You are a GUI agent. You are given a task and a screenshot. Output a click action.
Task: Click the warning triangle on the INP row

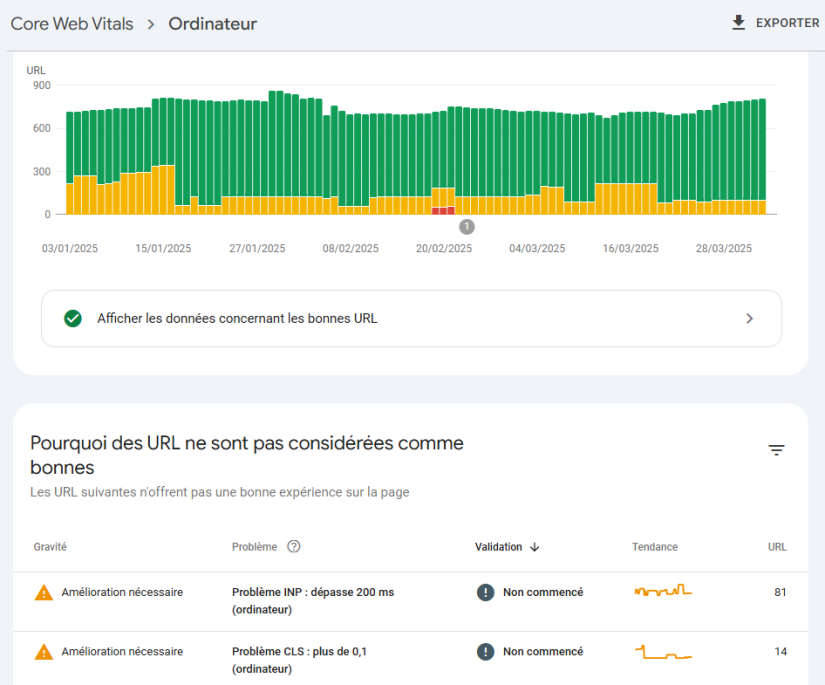pos(43,592)
